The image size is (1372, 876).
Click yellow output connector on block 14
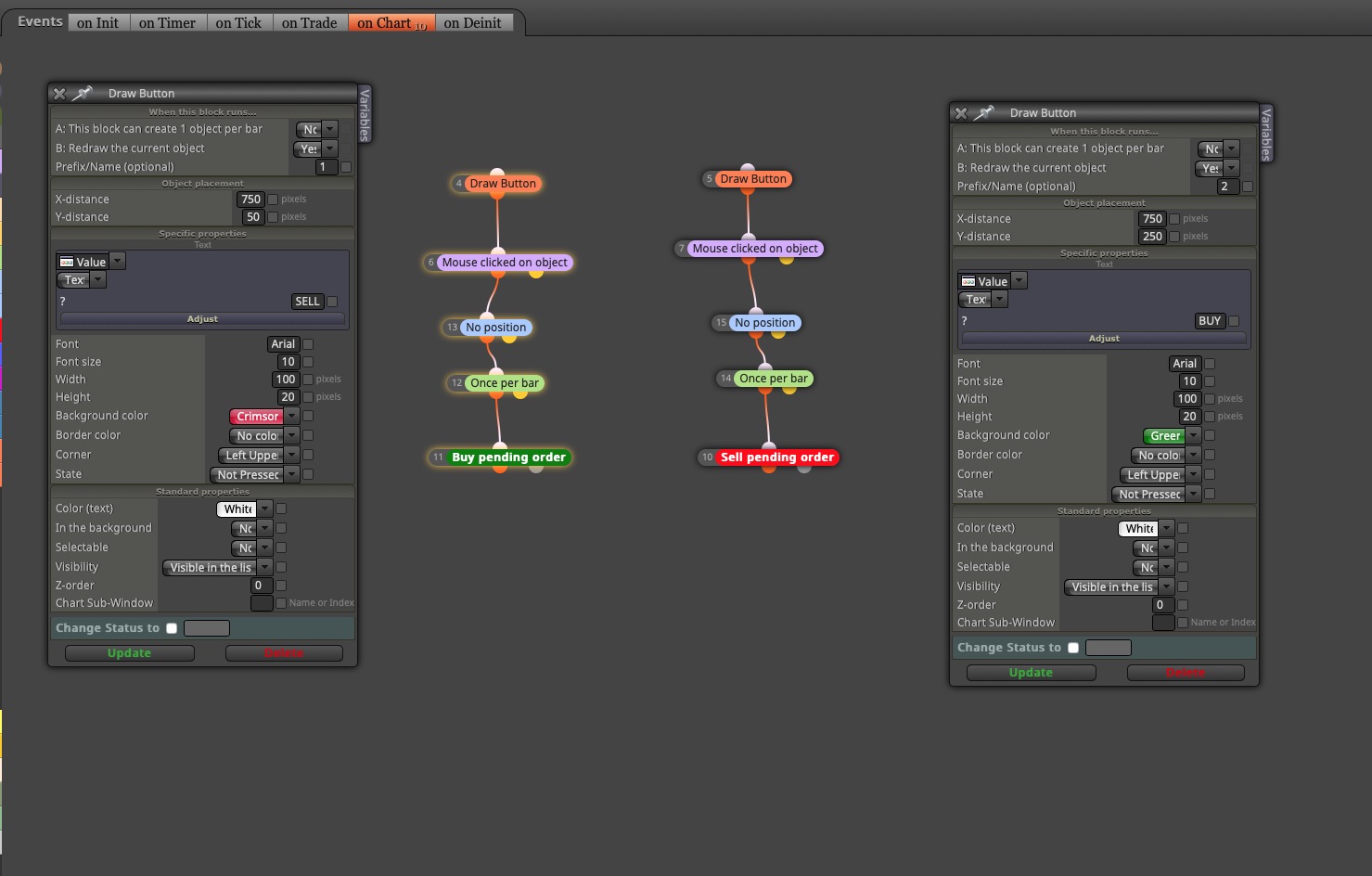789,389
